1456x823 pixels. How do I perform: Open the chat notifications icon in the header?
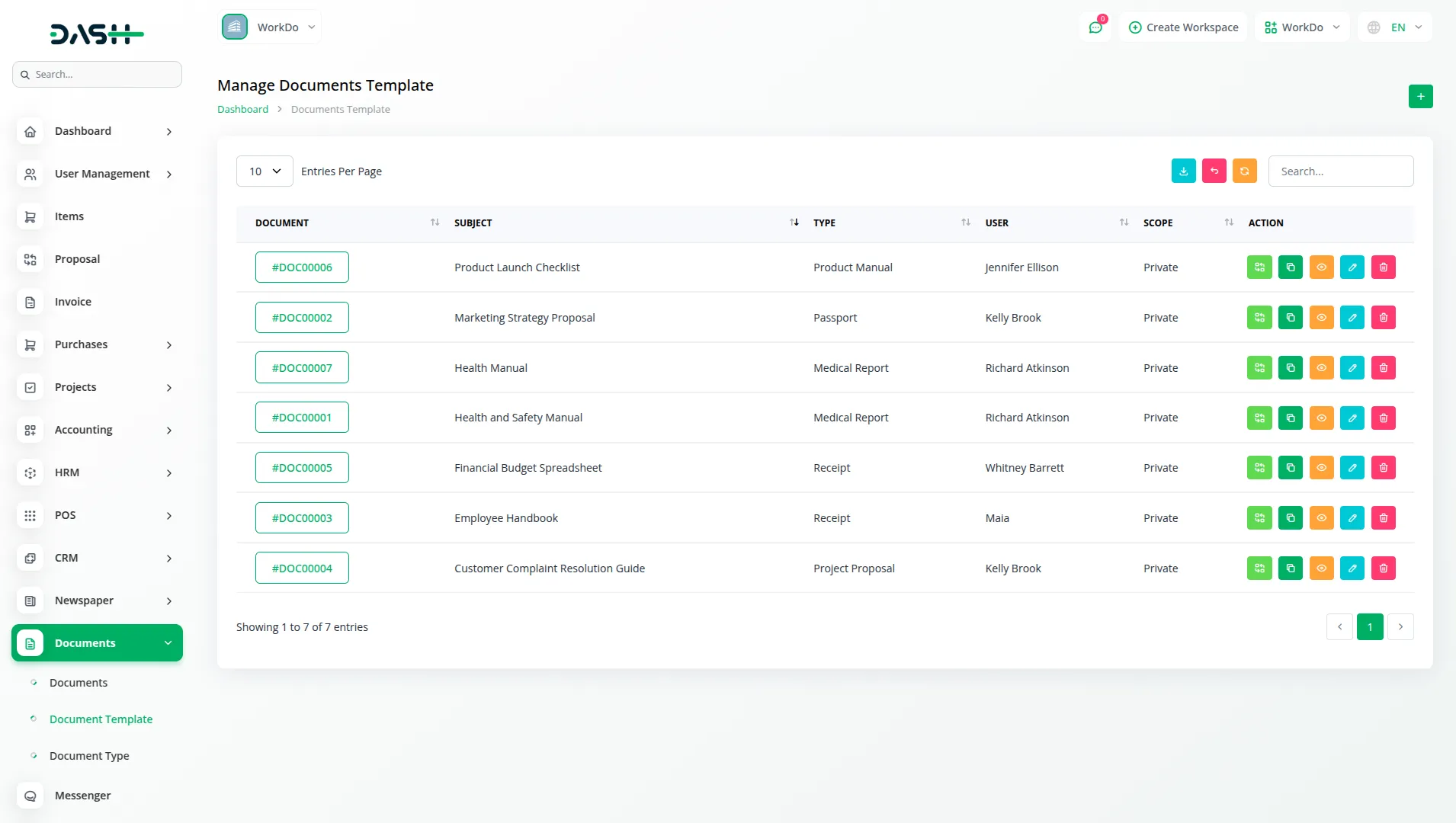1095,27
